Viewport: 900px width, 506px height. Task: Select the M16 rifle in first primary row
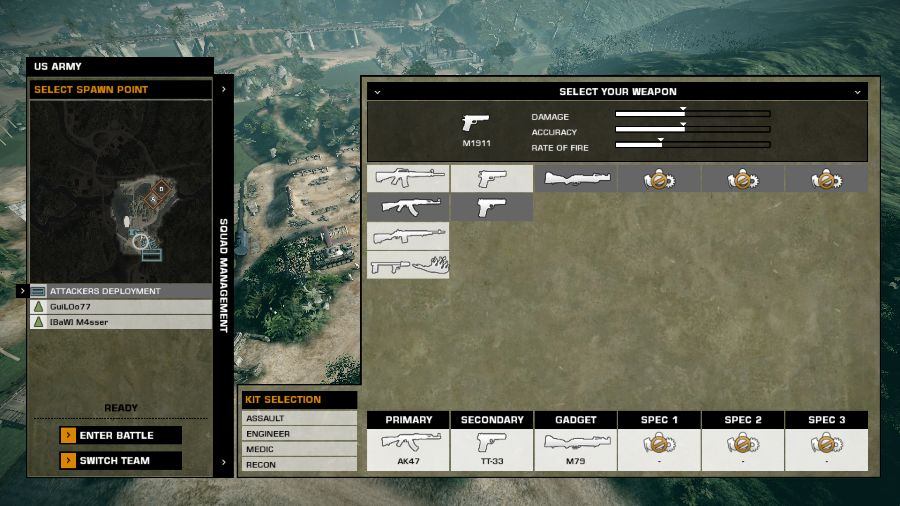click(x=408, y=178)
